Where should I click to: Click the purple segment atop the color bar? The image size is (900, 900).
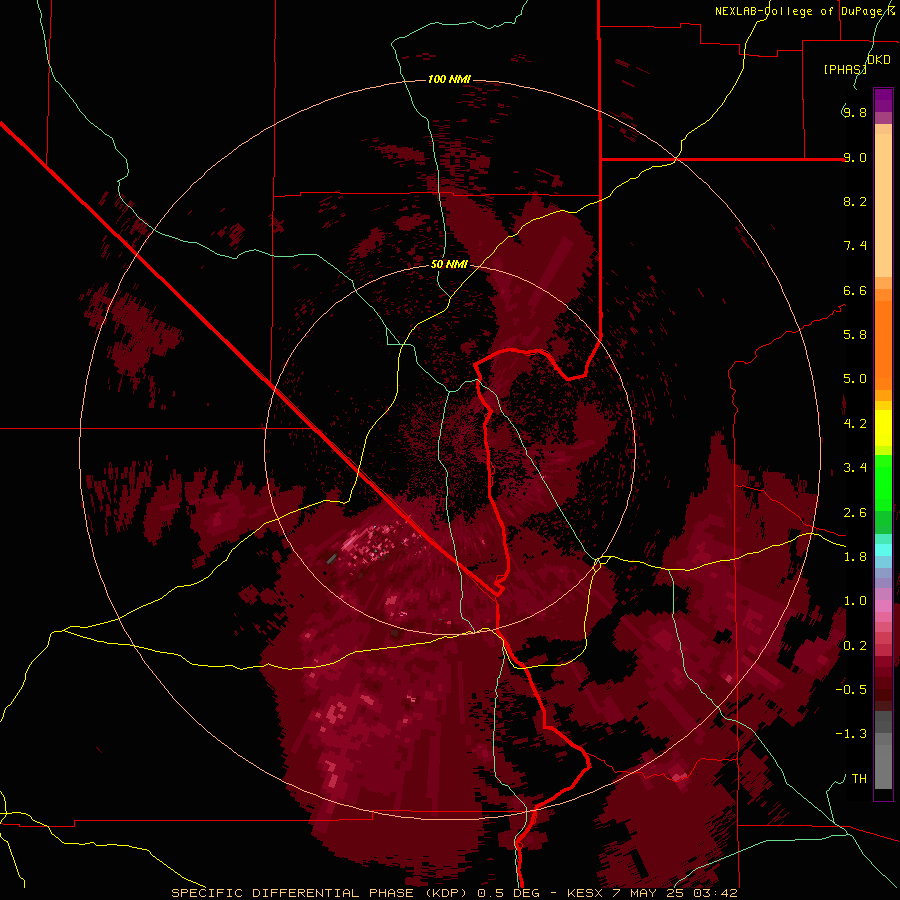[883, 101]
